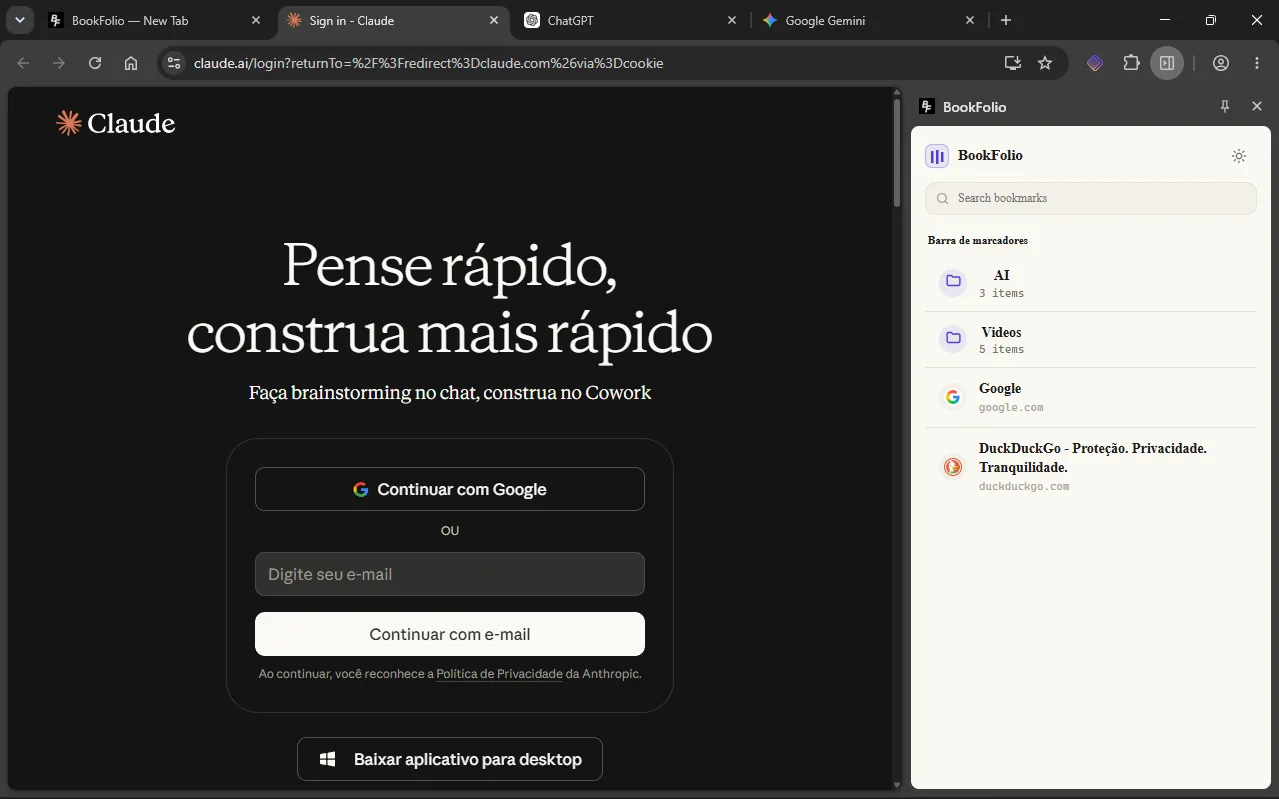Click the install app icon in address bar
The image size is (1279, 799).
pyautogui.click(x=1013, y=63)
